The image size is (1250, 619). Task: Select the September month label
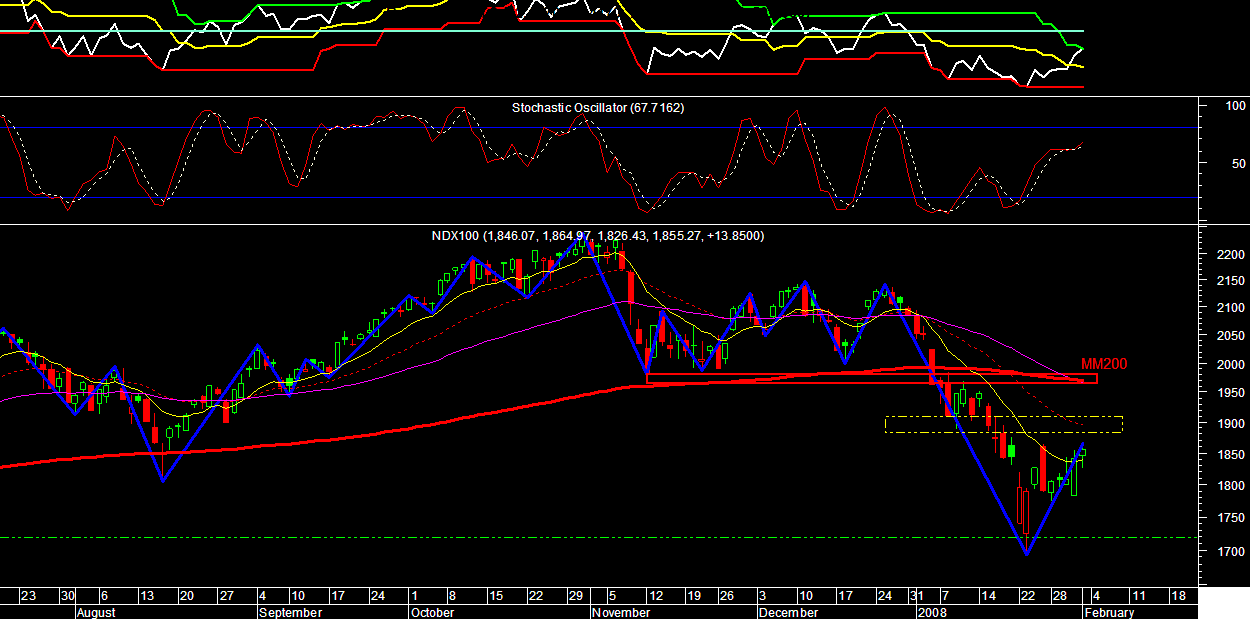point(291,612)
